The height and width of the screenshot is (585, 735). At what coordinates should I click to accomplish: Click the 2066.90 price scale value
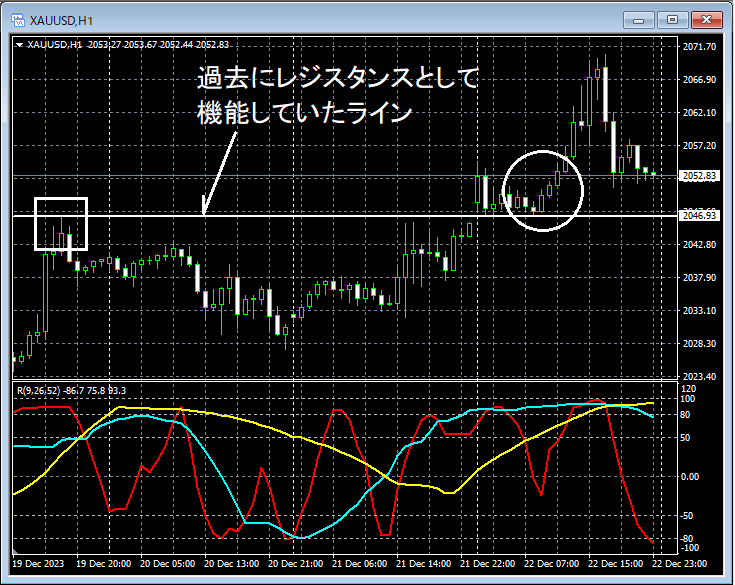point(699,80)
